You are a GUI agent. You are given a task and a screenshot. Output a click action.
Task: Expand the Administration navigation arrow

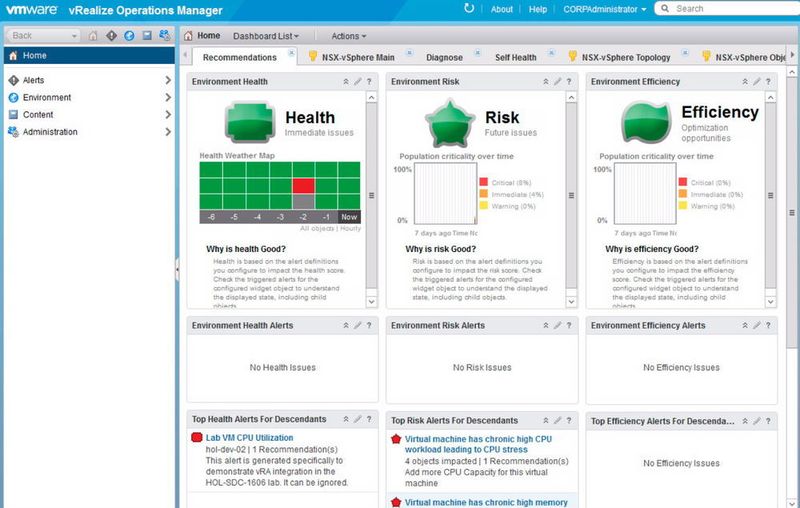point(168,132)
